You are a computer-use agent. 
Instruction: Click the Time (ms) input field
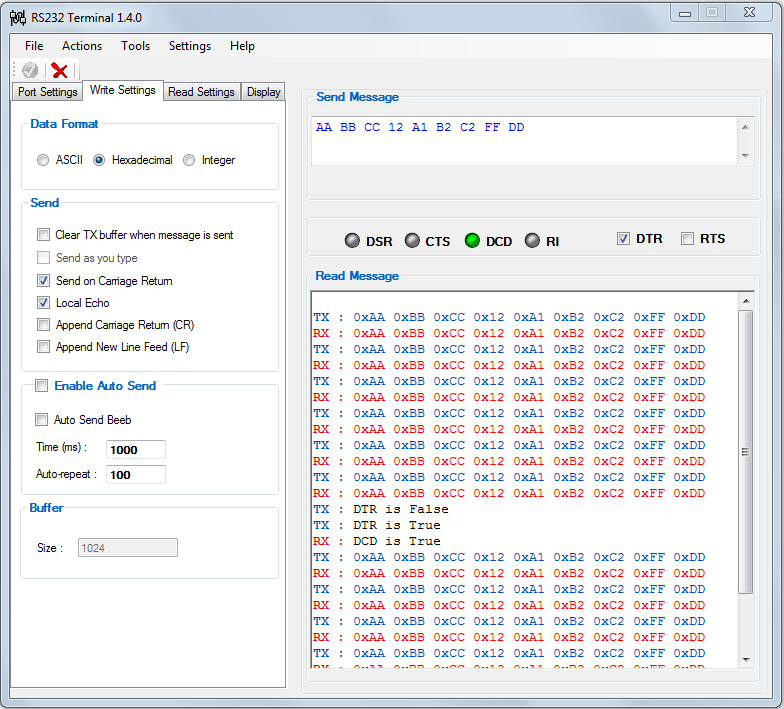(x=136, y=450)
